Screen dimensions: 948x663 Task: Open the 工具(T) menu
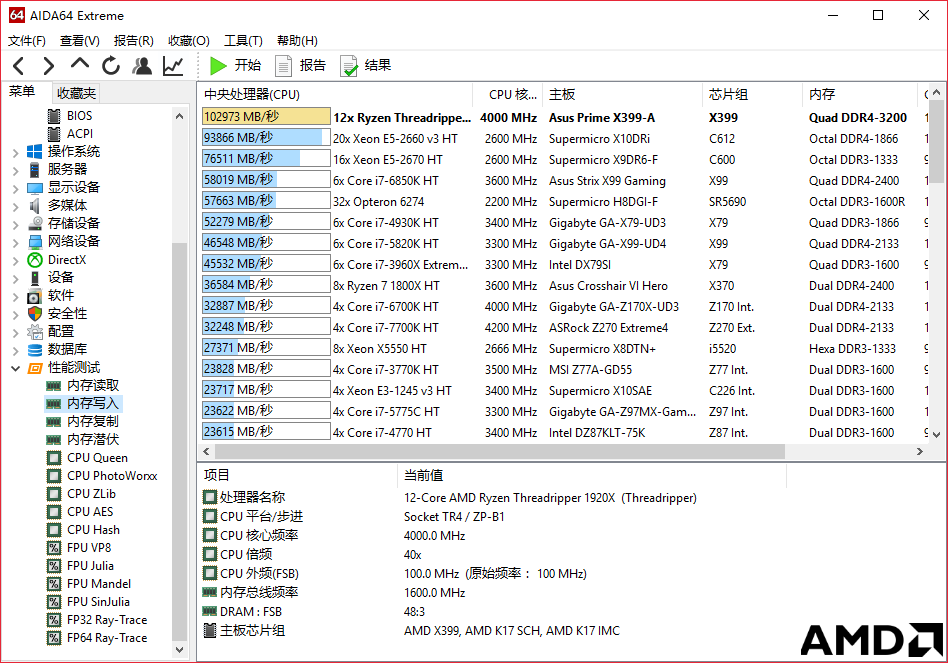(x=243, y=40)
